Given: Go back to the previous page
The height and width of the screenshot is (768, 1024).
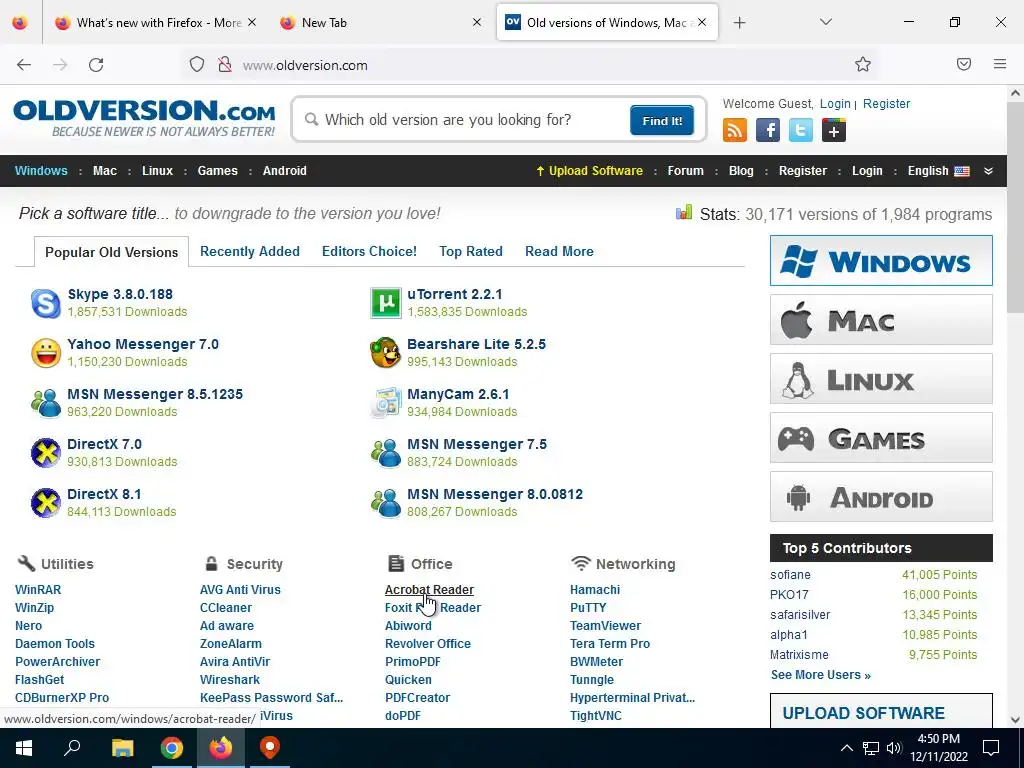Looking at the screenshot, I should click(24, 65).
